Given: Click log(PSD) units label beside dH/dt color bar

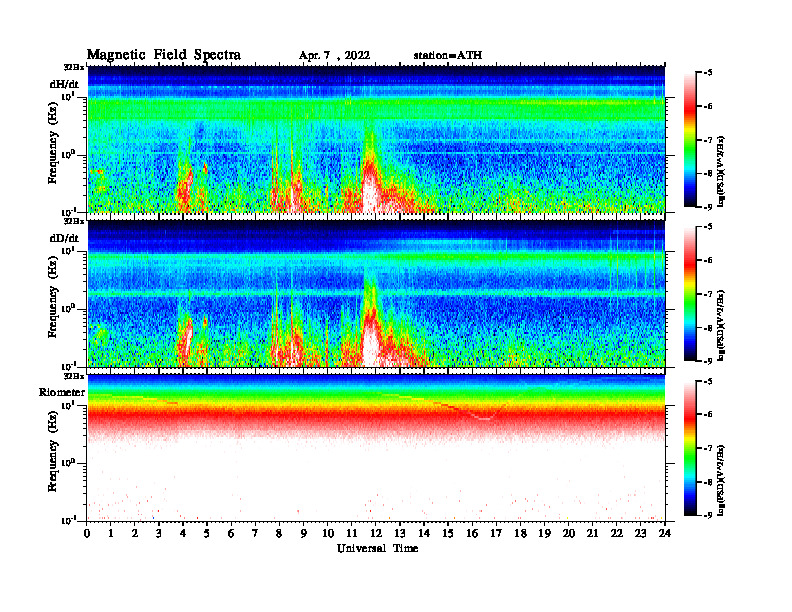Looking at the screenshot, I should [721, 171].
